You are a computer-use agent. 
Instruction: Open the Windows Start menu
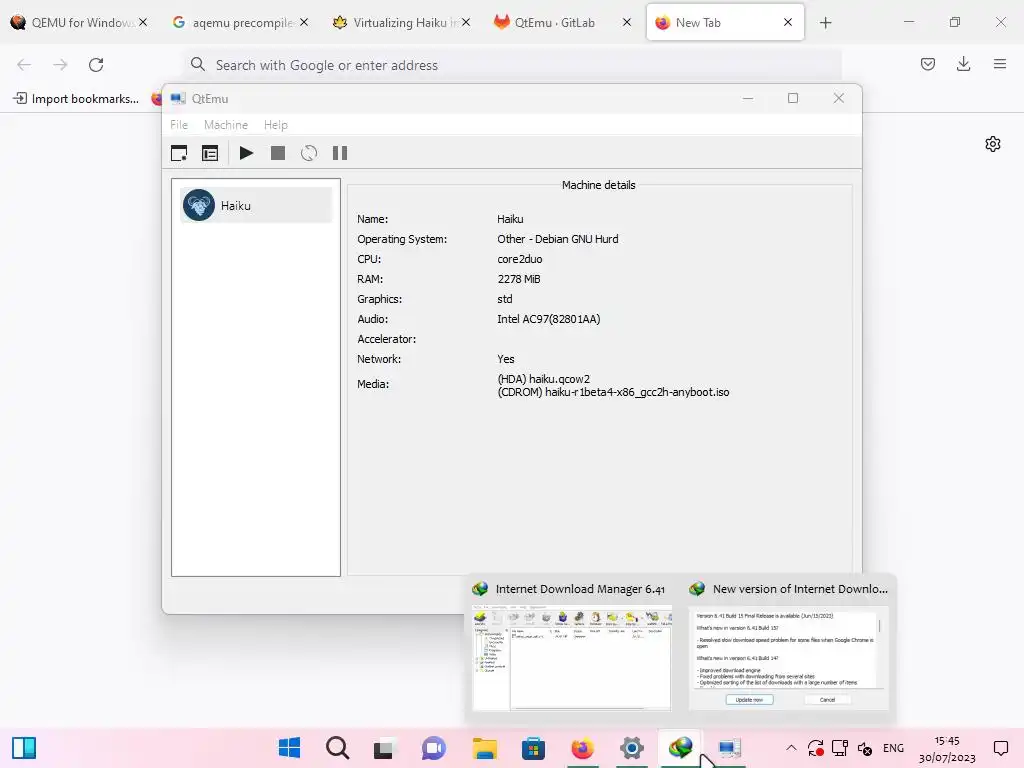289,748
